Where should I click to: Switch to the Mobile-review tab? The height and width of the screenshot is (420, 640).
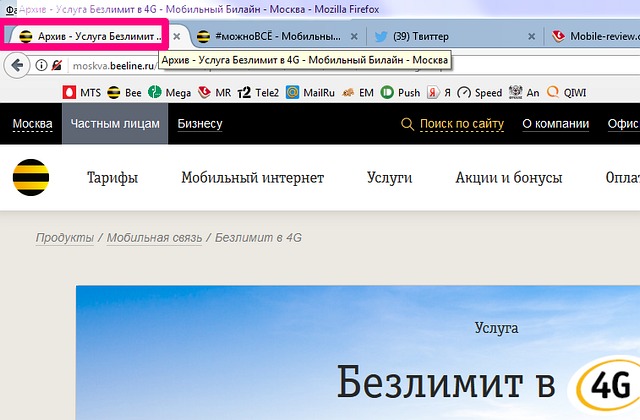tap(593, 36)
